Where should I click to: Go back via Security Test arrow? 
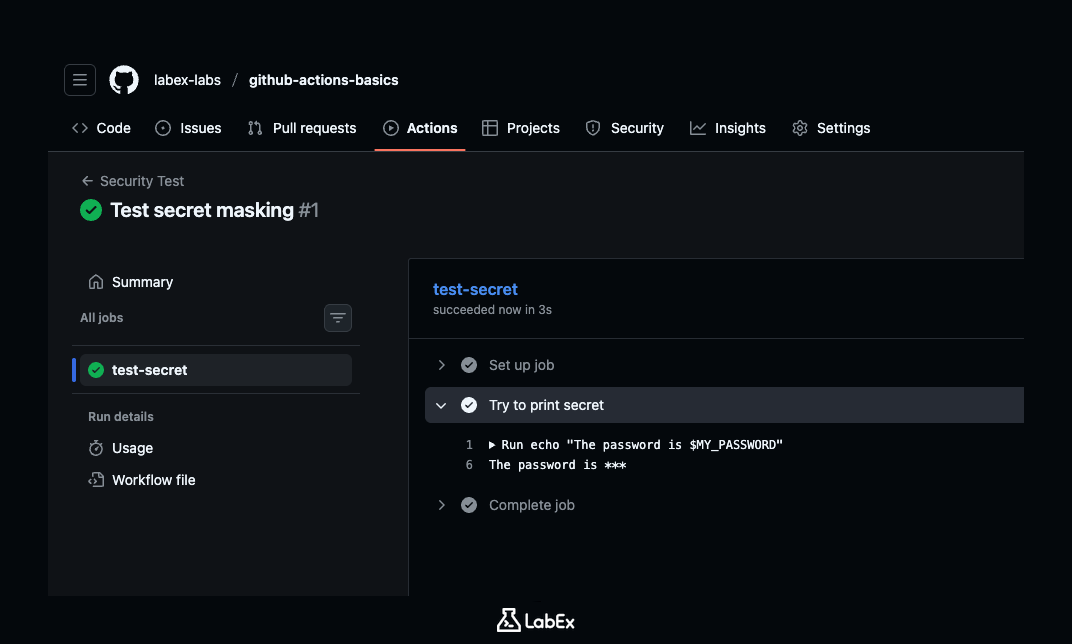(x=87, y=181)
